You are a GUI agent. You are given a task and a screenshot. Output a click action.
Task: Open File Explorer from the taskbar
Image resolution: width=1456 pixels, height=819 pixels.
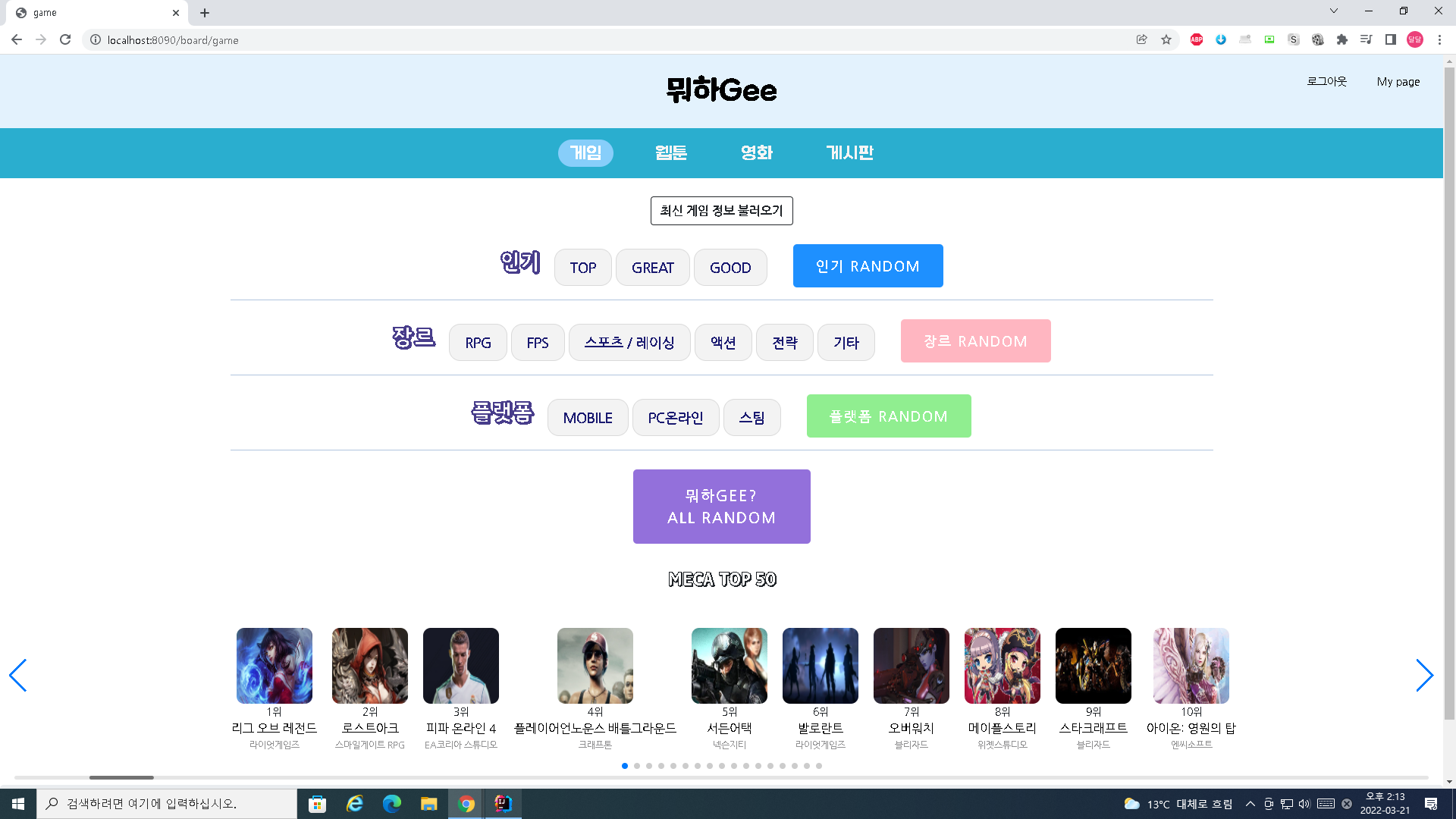click(x=429, y=804)
